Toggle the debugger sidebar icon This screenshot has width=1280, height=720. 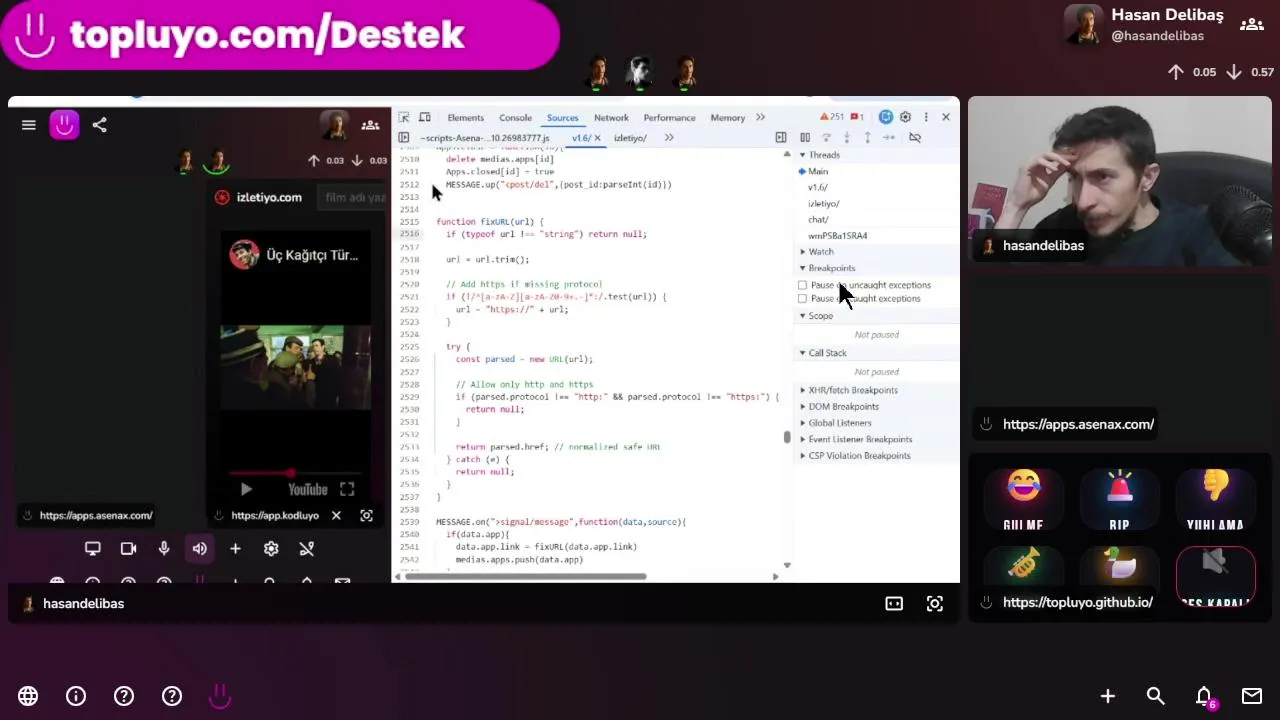pyautogui.click(x=781, y=138)
